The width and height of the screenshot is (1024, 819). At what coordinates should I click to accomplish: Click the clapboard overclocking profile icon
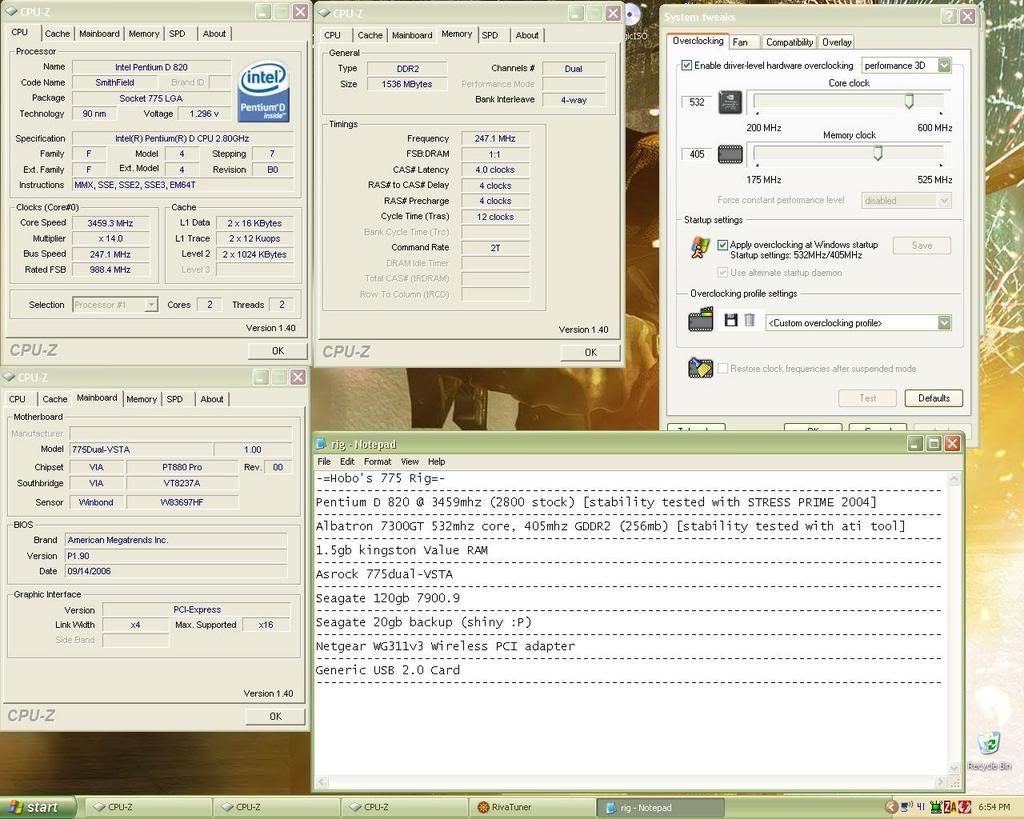(701, 320)
